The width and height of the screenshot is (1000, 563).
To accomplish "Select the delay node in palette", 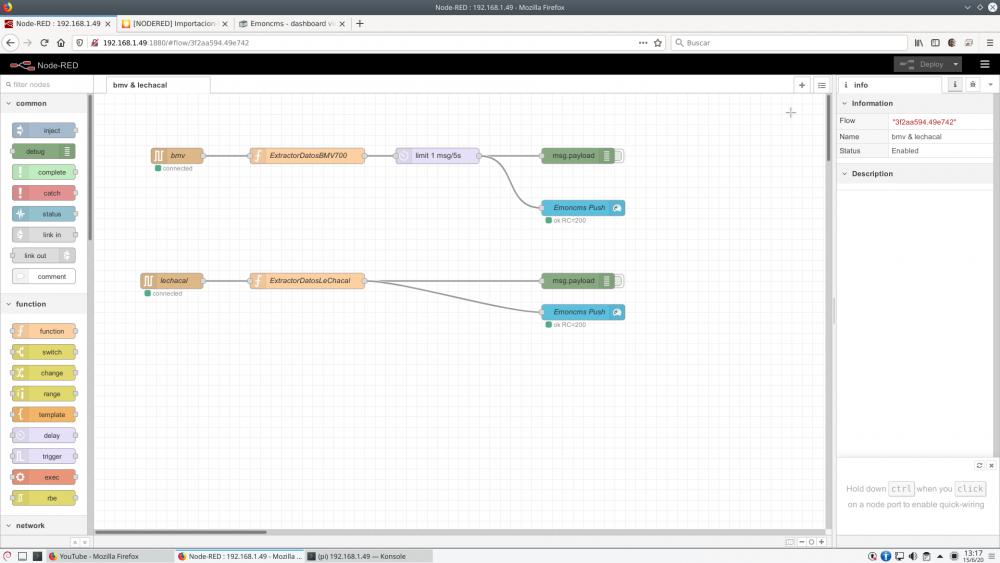I will [x=44, y=435].
